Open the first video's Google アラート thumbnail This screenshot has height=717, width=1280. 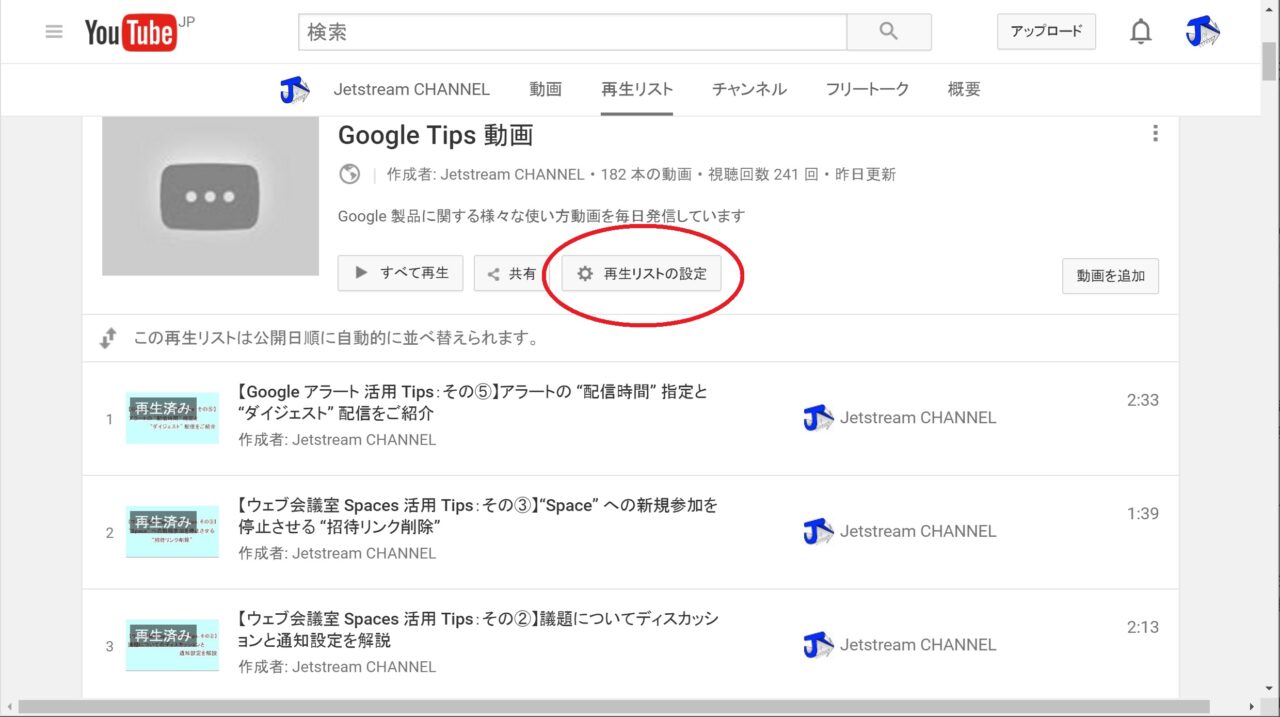coord(172,418)
